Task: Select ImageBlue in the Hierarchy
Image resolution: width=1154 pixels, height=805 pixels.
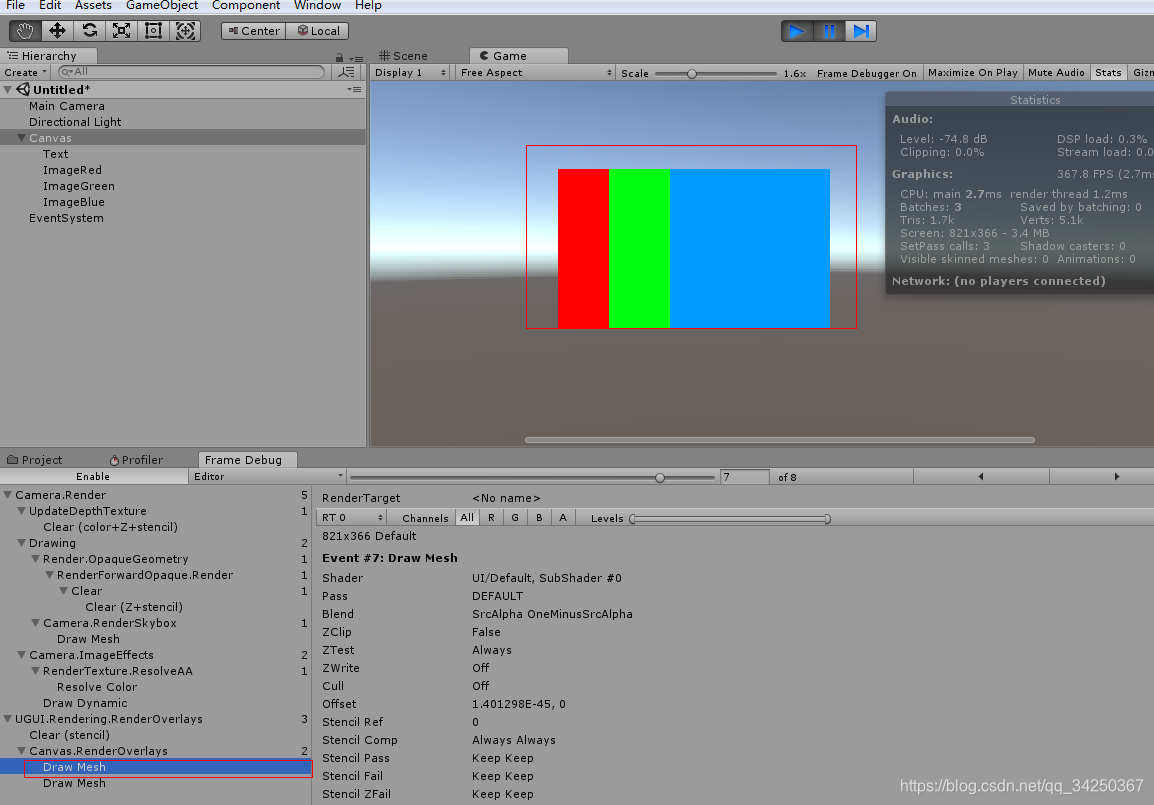Action: click(x=74, y=202)
